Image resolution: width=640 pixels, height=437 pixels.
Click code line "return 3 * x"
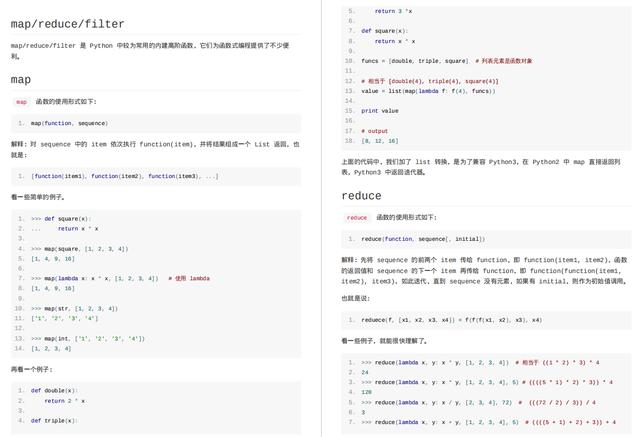pyautogui.click(x=393, y=11)
